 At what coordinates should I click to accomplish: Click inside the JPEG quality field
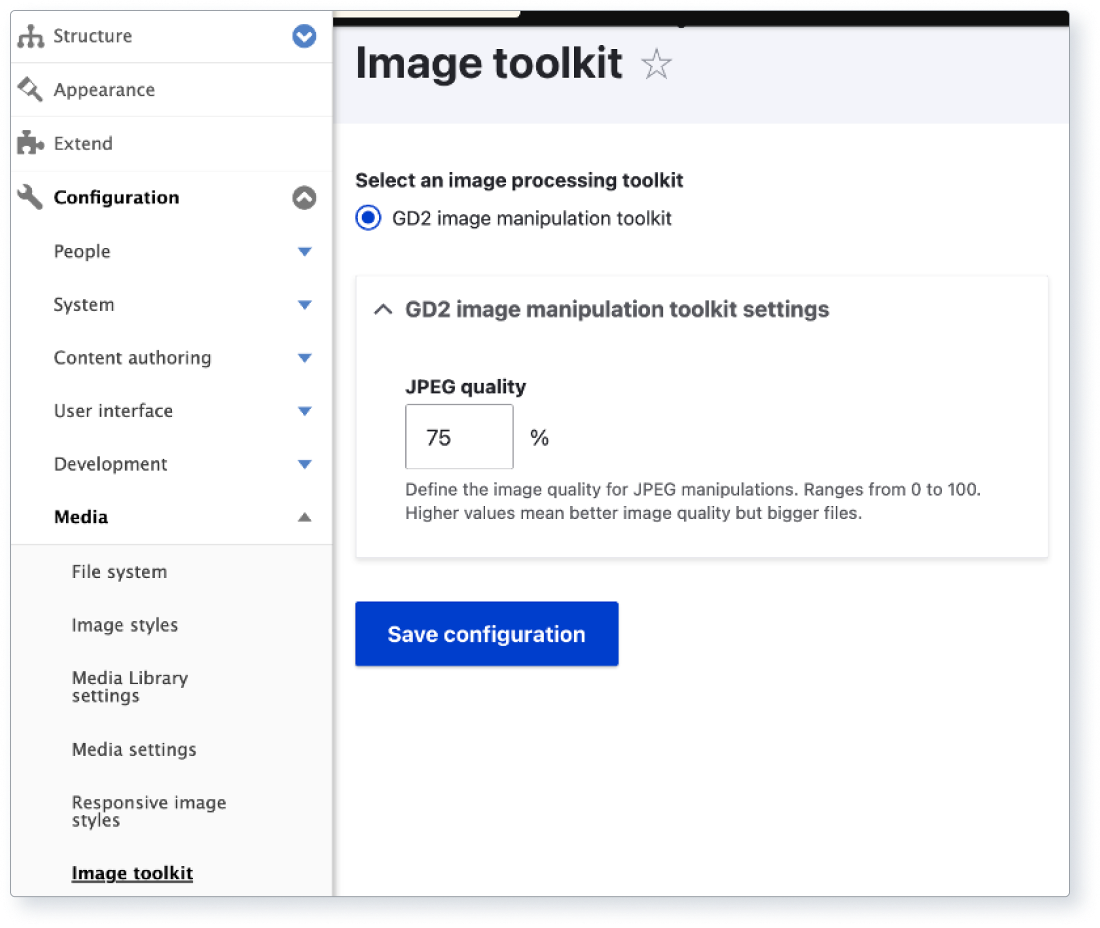(458, 437)
